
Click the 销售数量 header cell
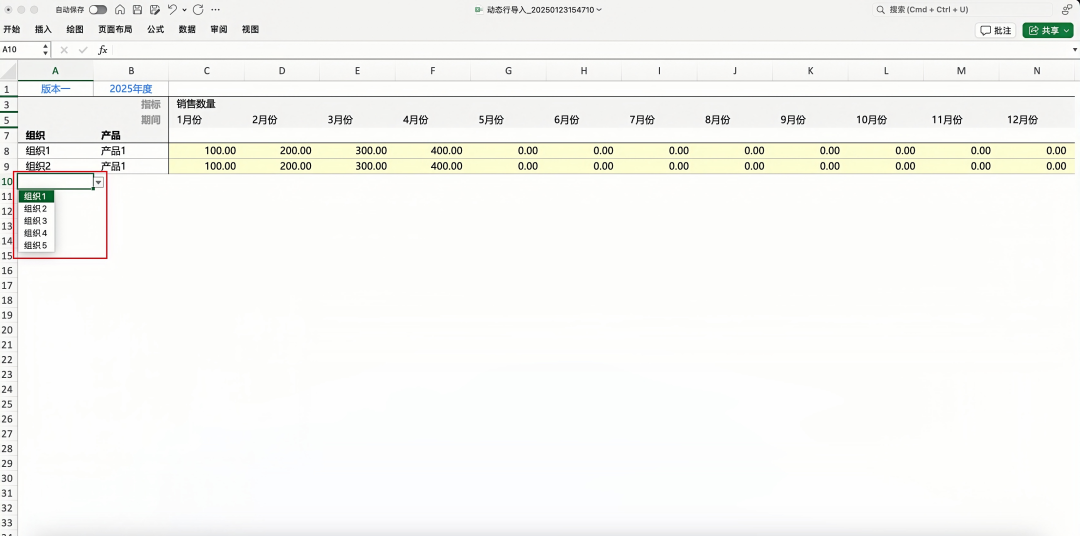coord(196,104)
